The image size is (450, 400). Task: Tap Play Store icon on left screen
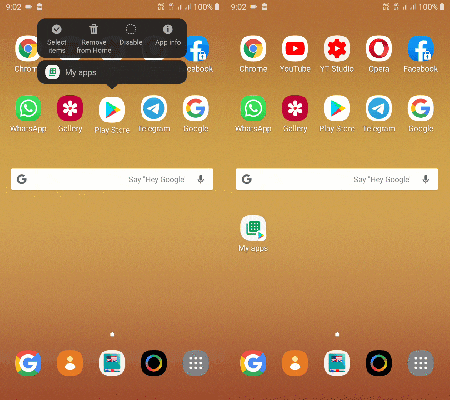(x=112, y=109)
